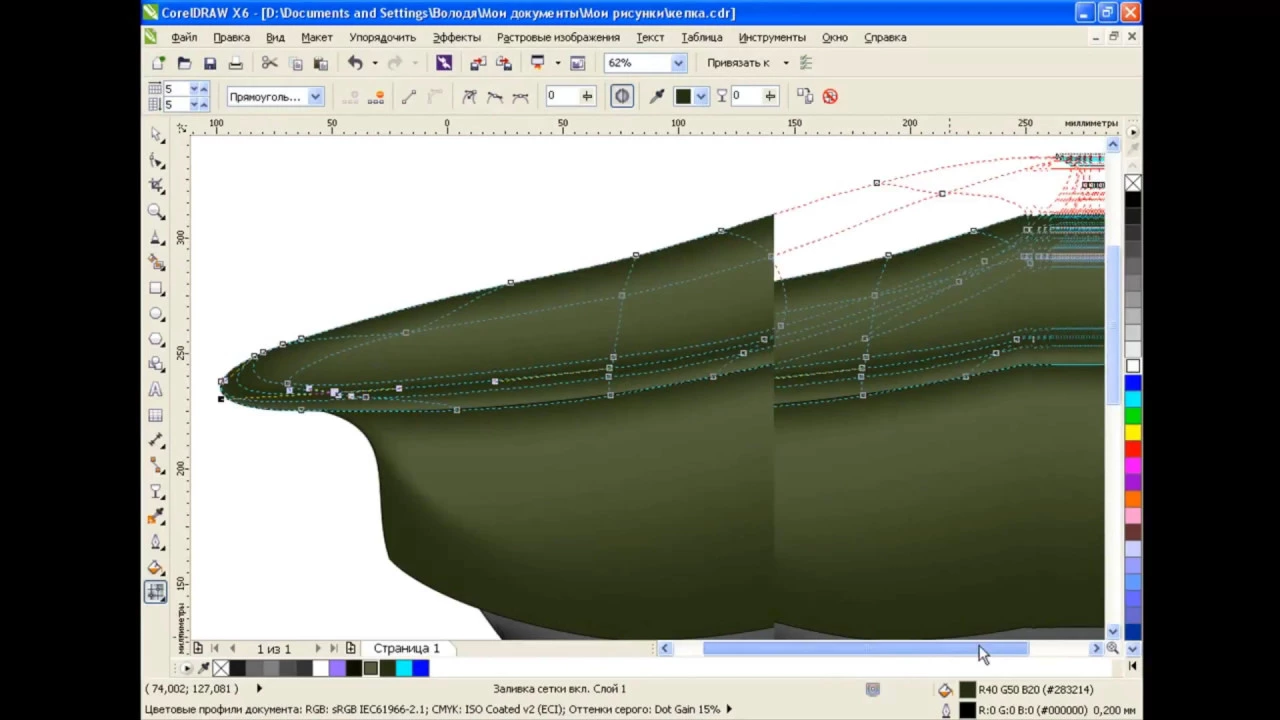
Task: Open the Правка menu
Action: coord(231,37)
